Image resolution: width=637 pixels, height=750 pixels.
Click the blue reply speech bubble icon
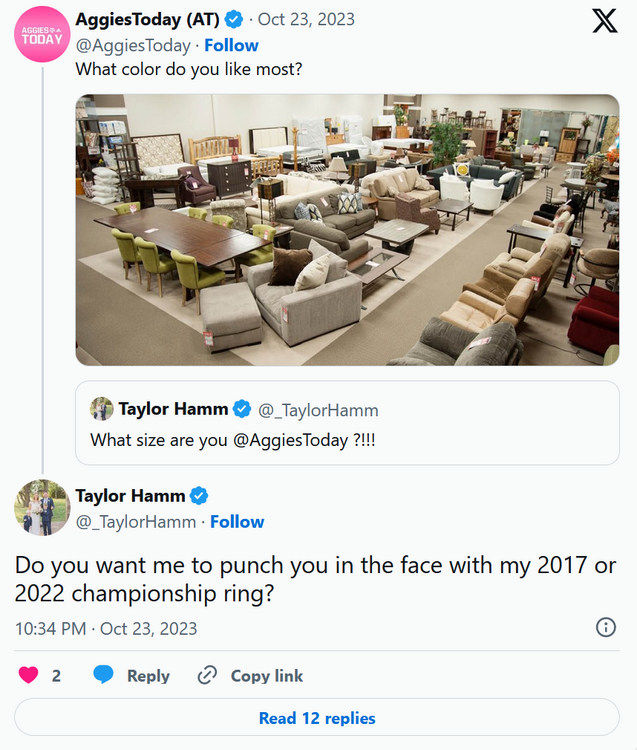coord(103,675)
